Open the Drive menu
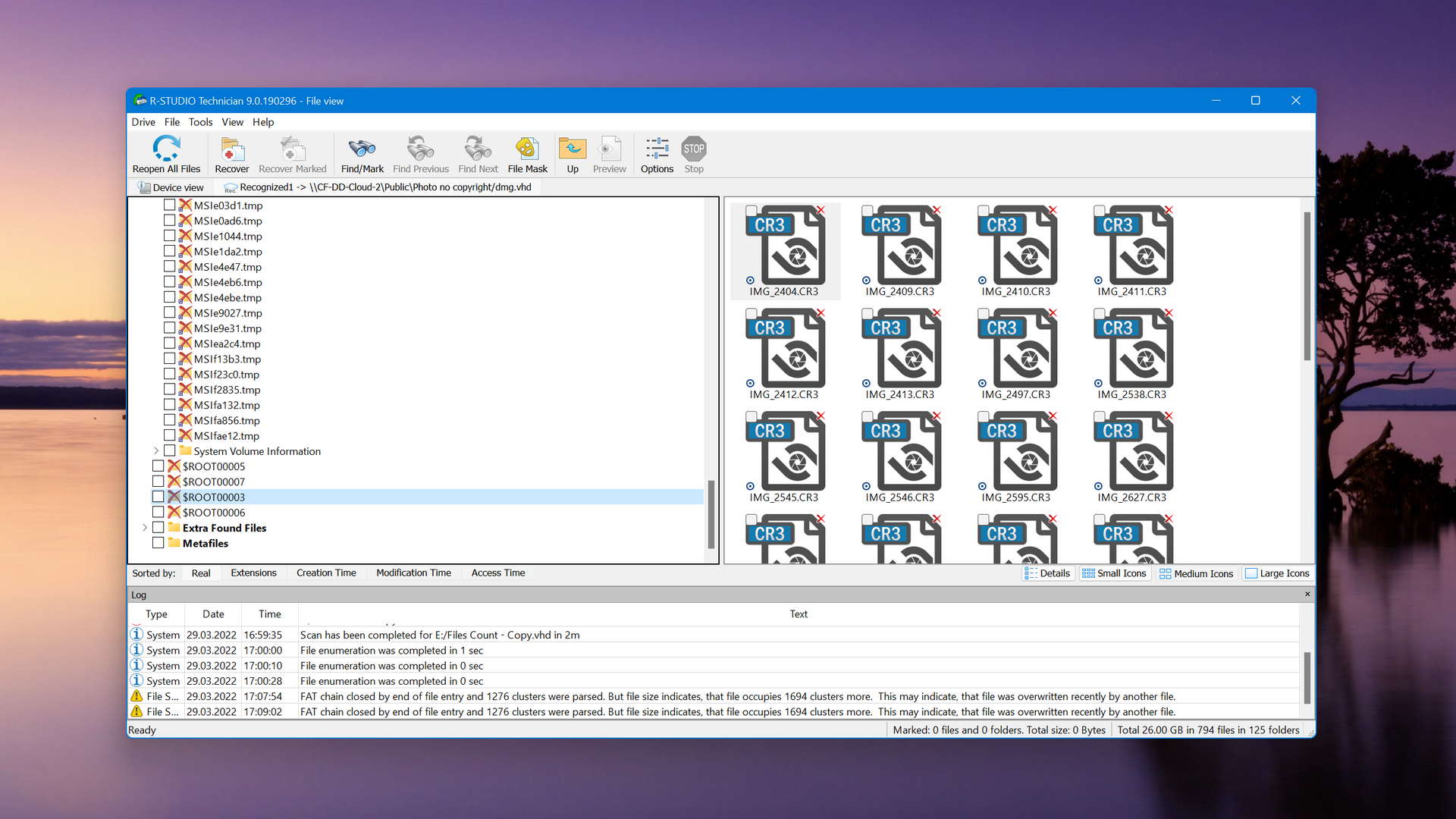 143,122
